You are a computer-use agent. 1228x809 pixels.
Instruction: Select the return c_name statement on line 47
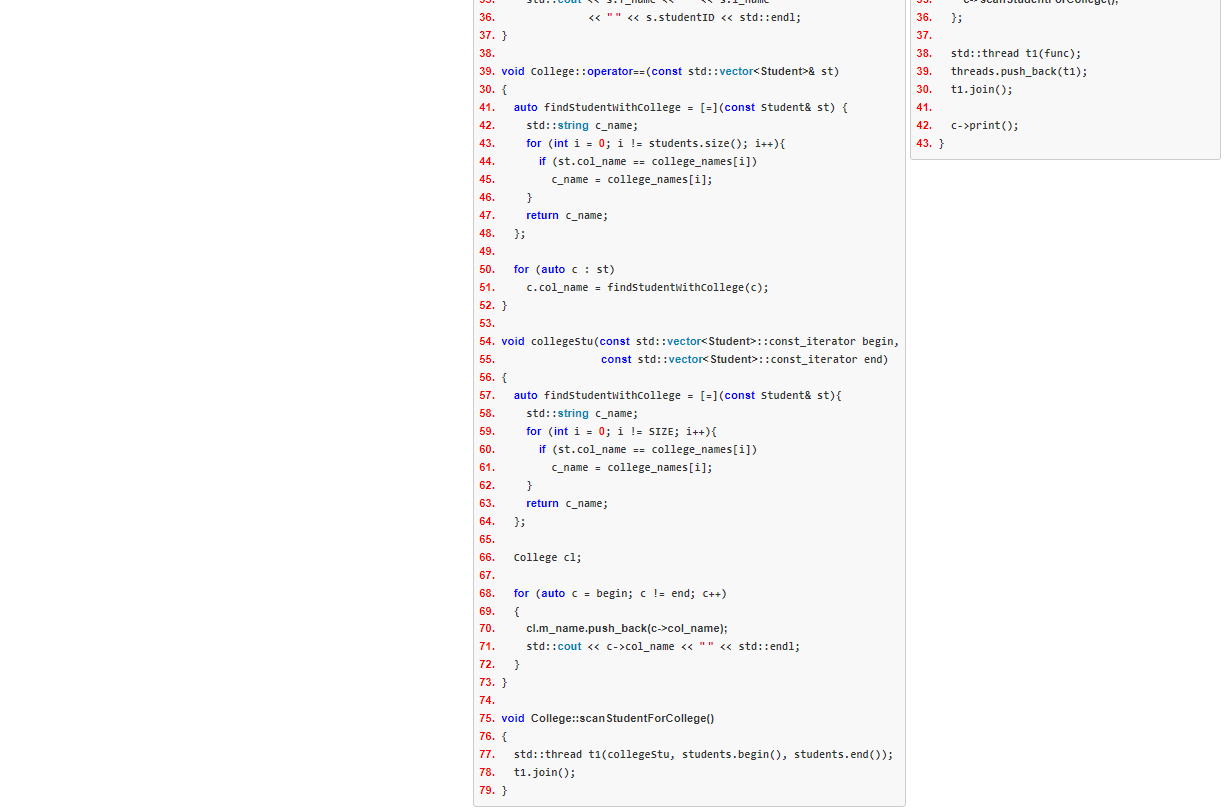tap(564, 215)
